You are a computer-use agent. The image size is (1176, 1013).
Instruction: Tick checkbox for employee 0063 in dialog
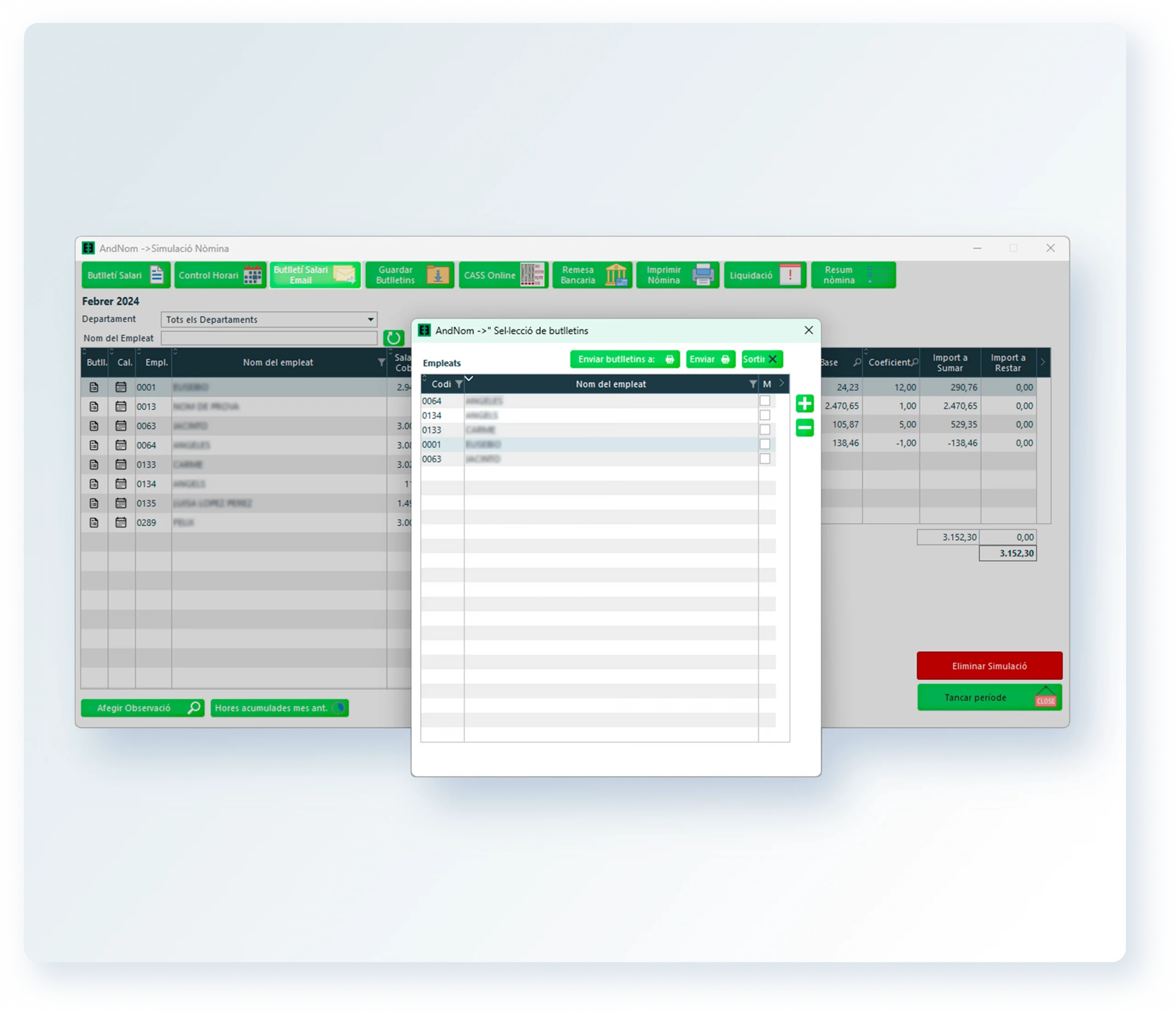(x=764, y=459)
